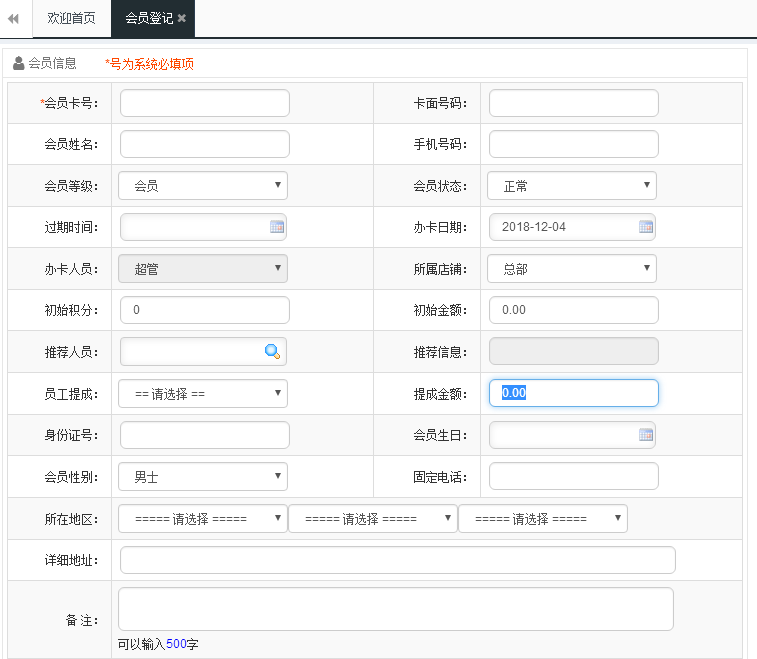Open the 会员状态 dropdown showing 正常
The width and height of the screenshot is (757, 659).
click(x=572, y=186)
